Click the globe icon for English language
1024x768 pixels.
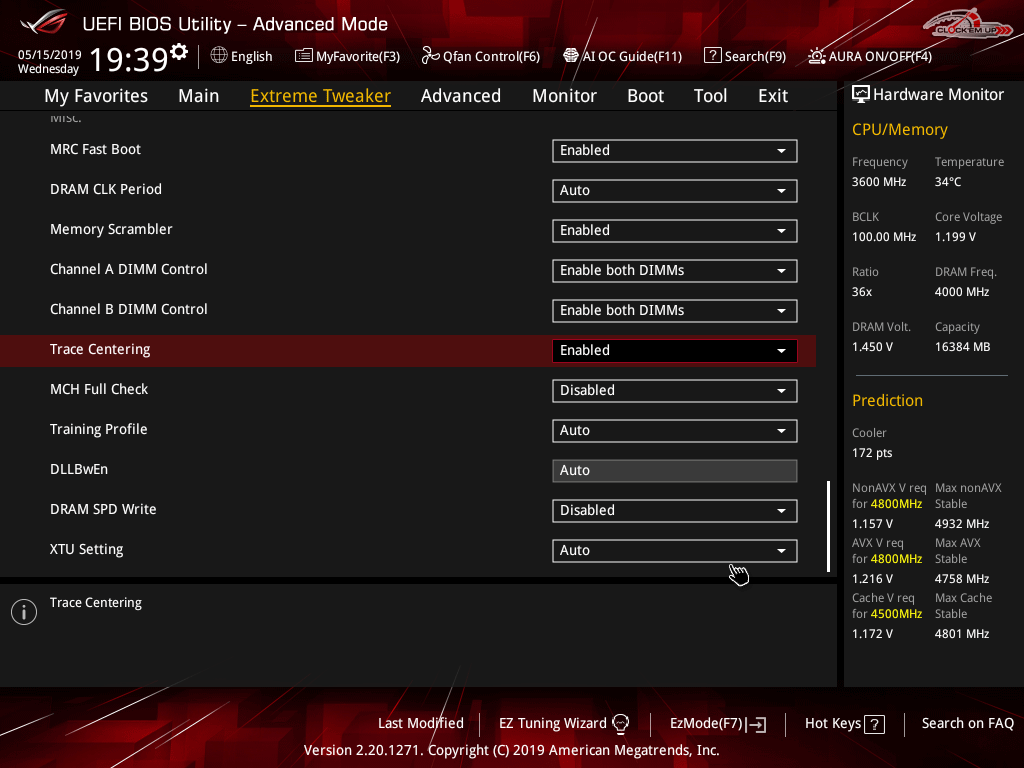219,56
